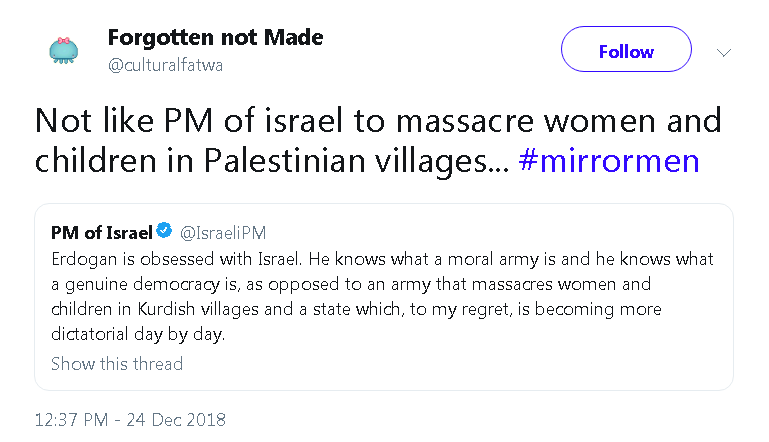Open the #mirrormen hashtag

pyautogui.click(x=609, y=160)
